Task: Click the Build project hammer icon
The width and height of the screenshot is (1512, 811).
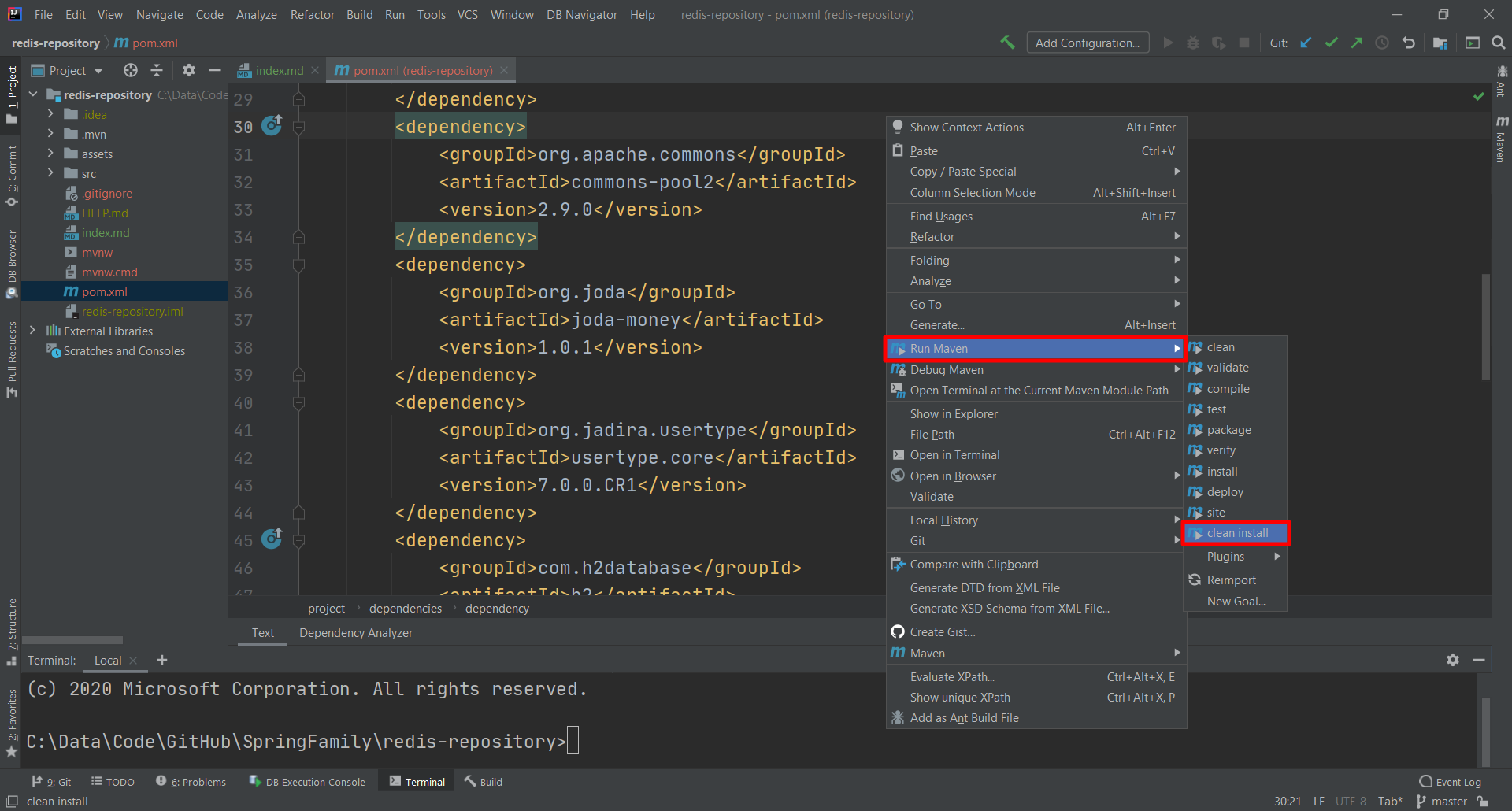Action: 1007,43
